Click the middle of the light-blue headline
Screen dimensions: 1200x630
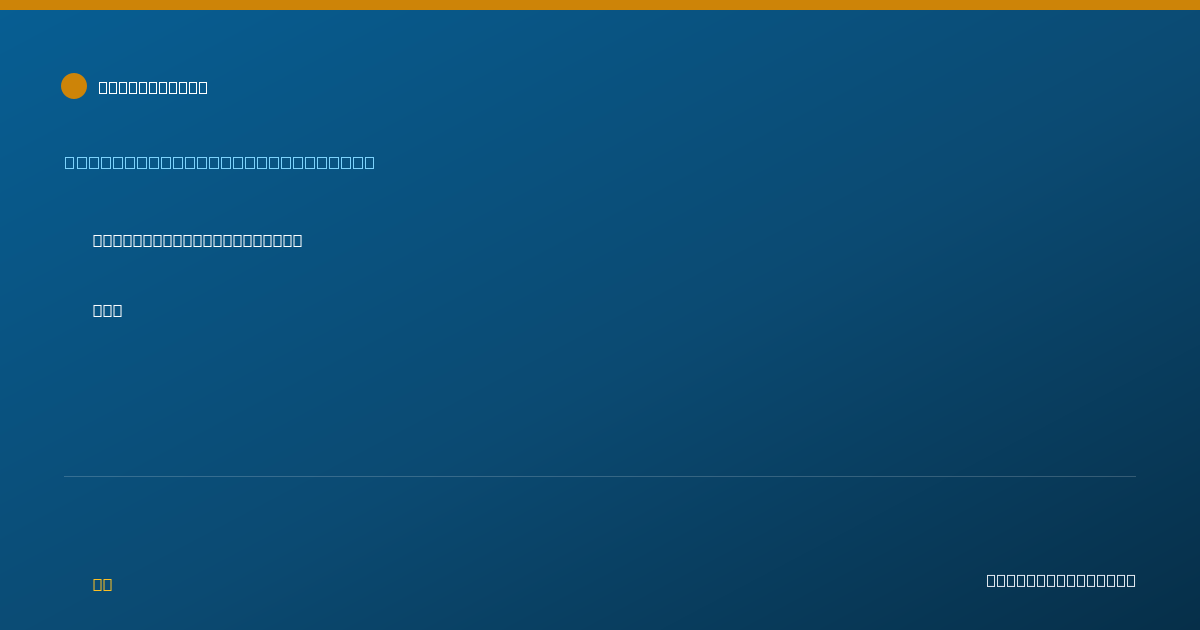pyautogui.click(x=220, y=162)
